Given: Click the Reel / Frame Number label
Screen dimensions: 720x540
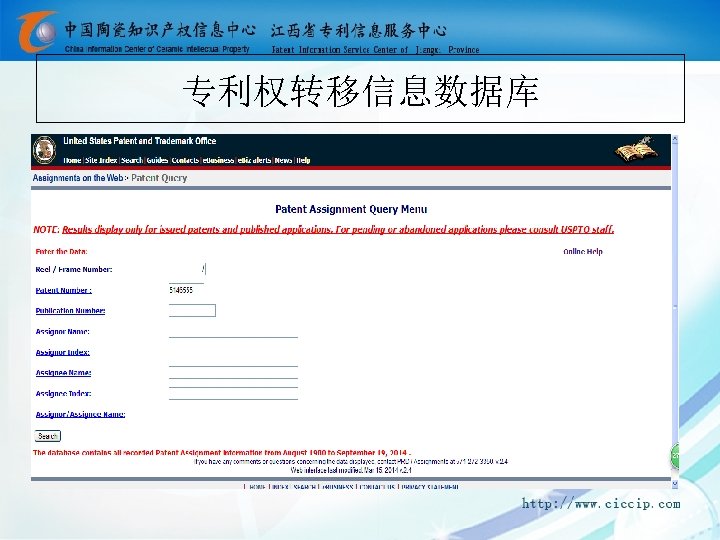Looking at the screenshot, I should 74,270.
